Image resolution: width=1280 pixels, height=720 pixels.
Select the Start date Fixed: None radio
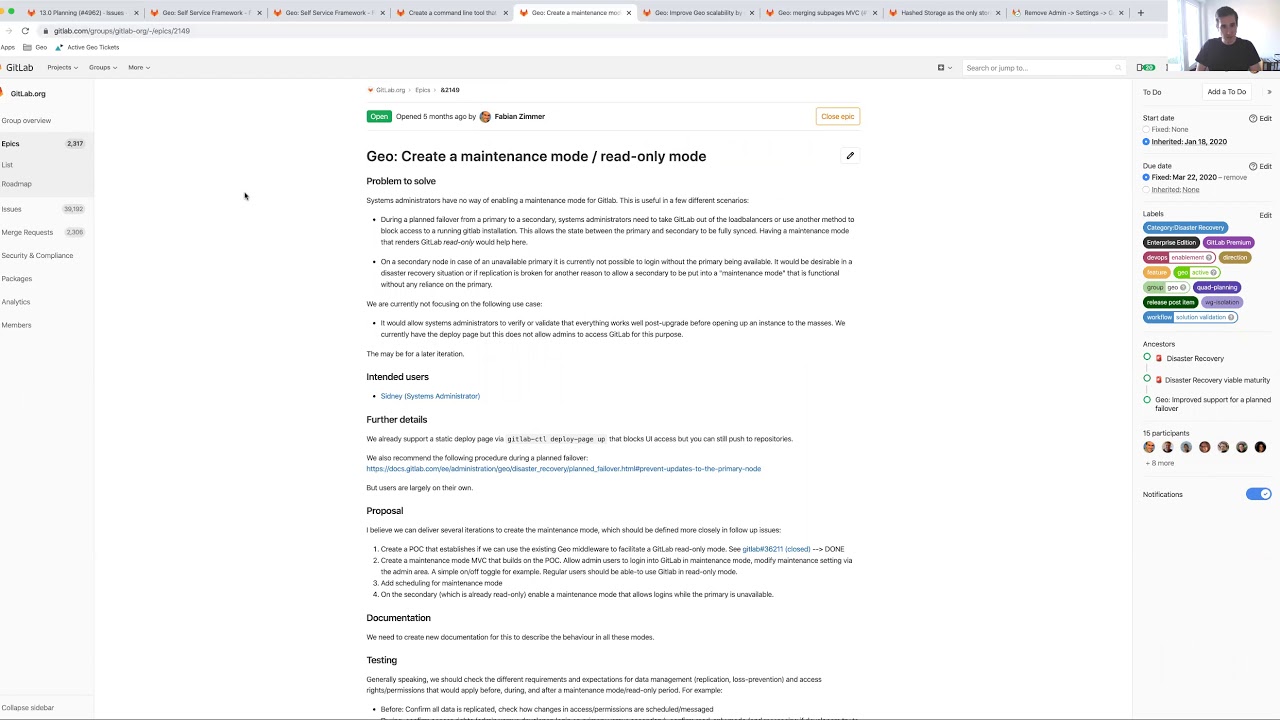[x=1146, y=130]
